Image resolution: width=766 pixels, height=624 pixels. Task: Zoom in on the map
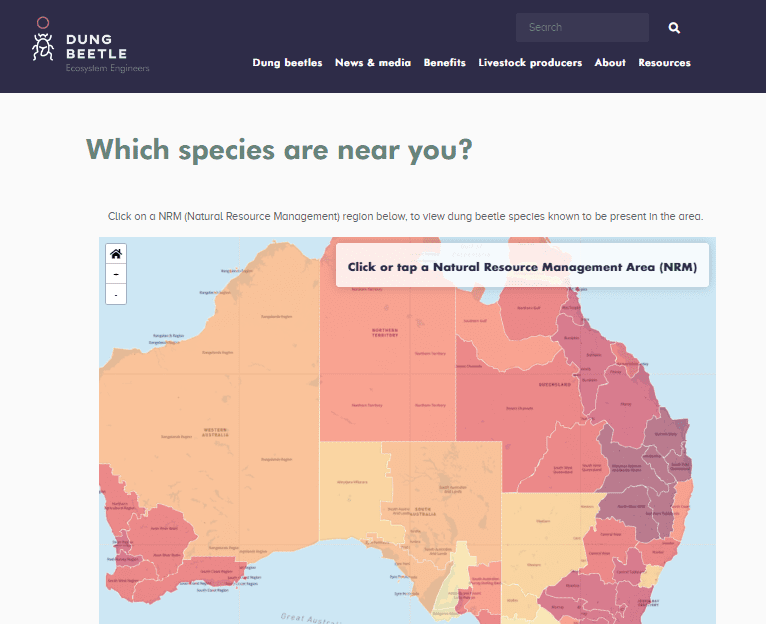(x=116, y=274)
